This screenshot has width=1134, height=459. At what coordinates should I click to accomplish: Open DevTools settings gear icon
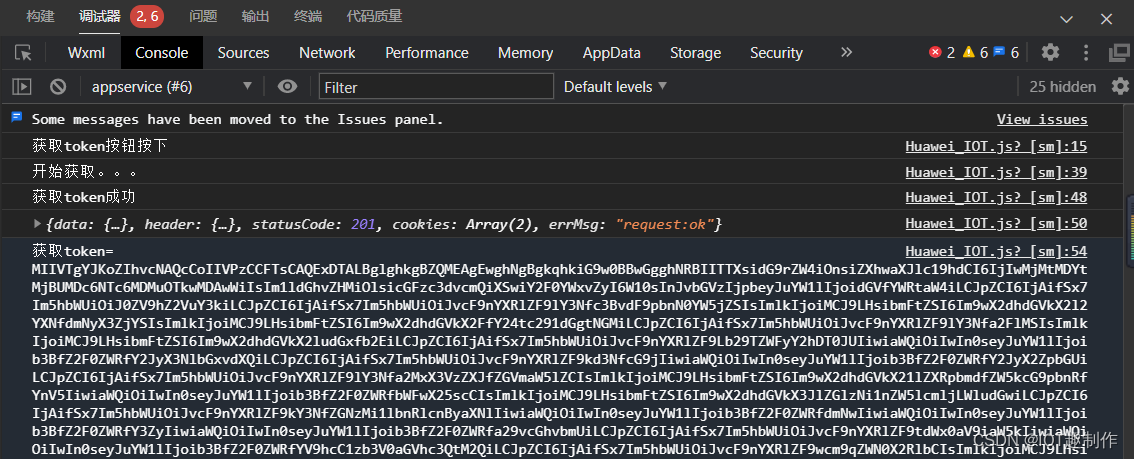coord(1050,52)
